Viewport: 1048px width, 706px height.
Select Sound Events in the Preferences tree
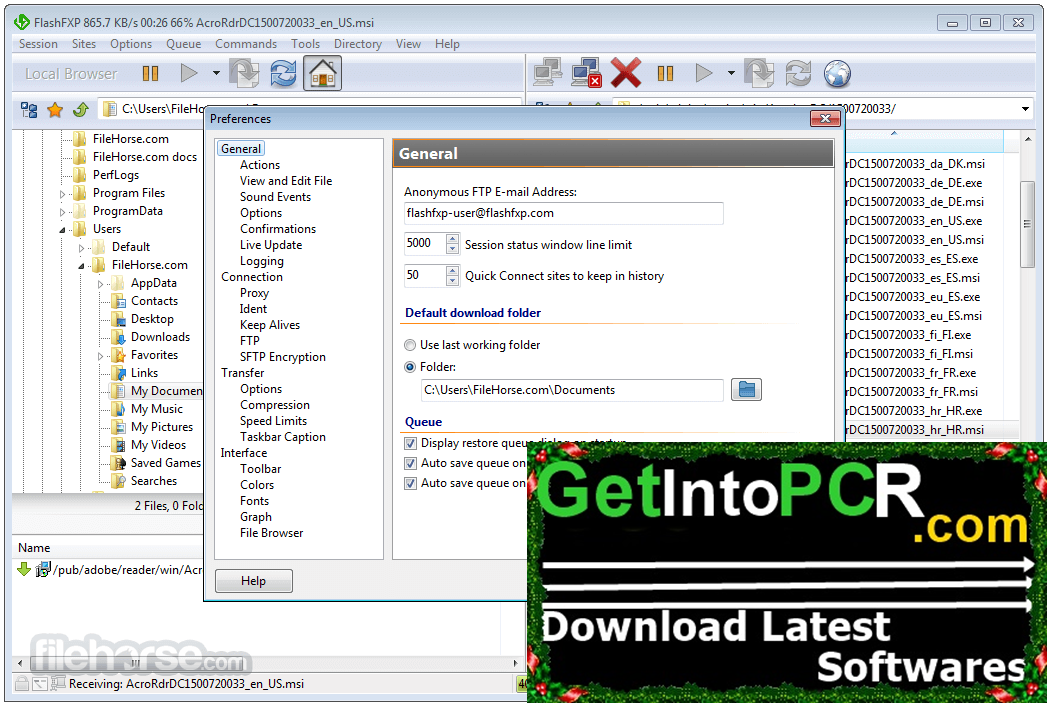(275, 197)
